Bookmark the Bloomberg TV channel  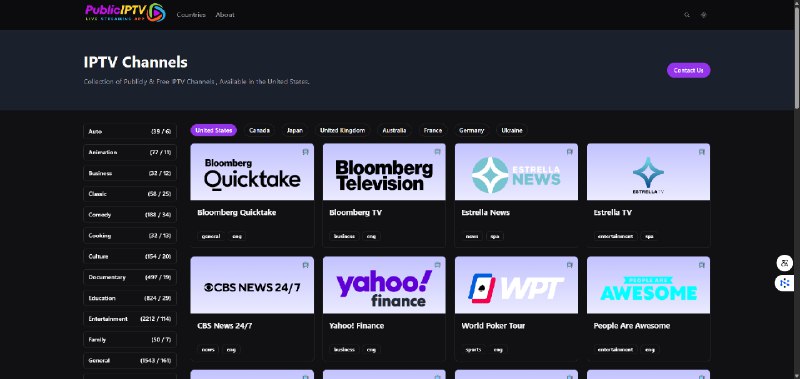pos(437,152)
